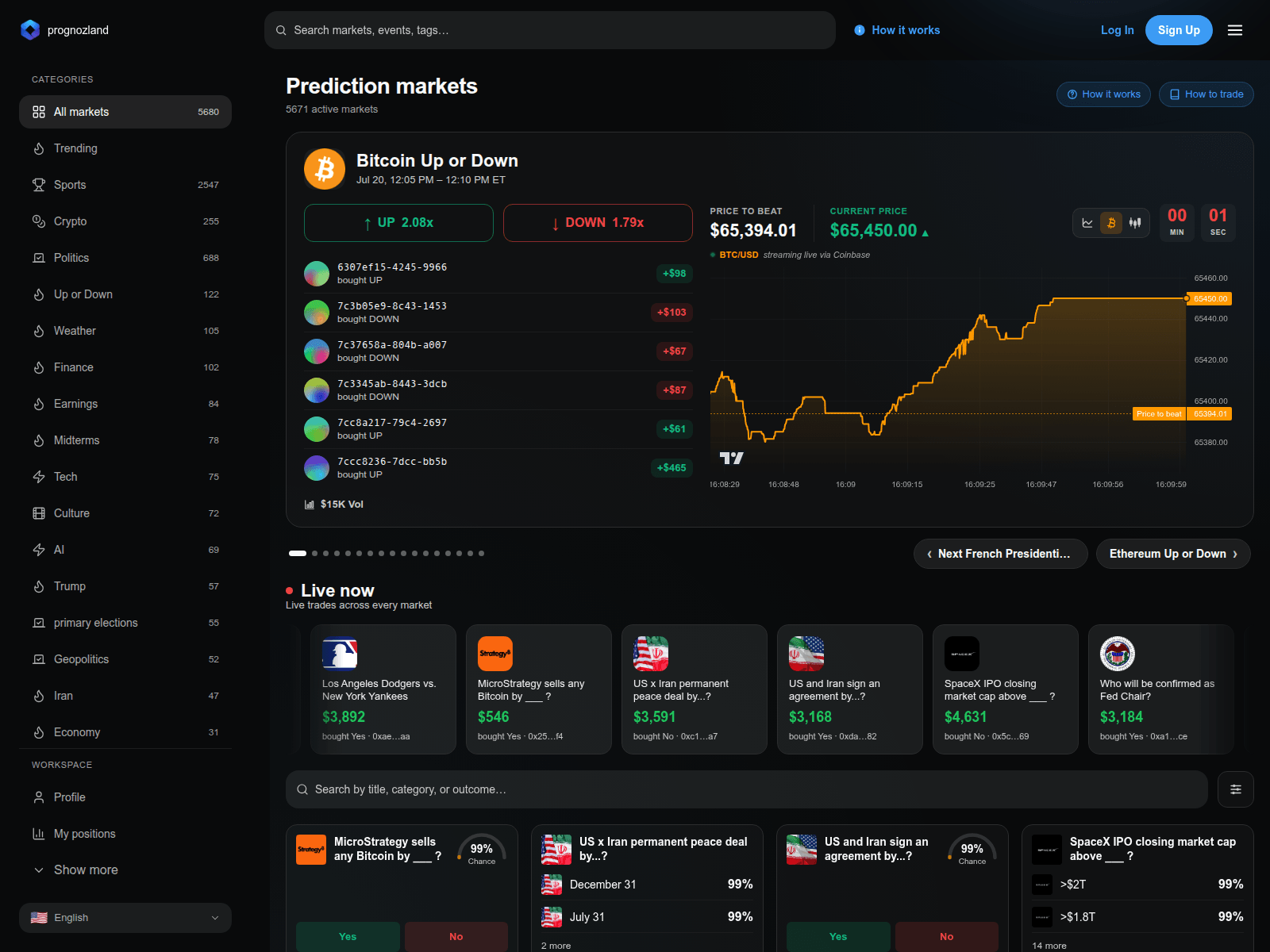Click the prognozland logo

(x=64, y=30)
